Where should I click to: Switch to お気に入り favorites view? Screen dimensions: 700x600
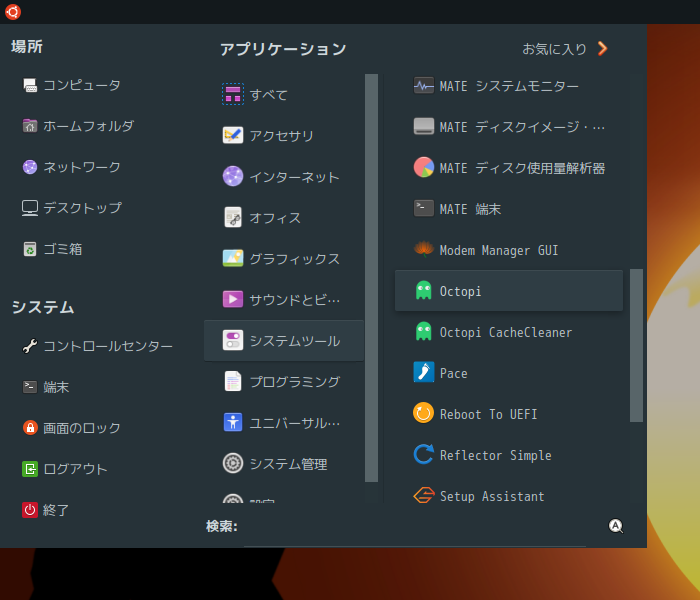(565, 49)
